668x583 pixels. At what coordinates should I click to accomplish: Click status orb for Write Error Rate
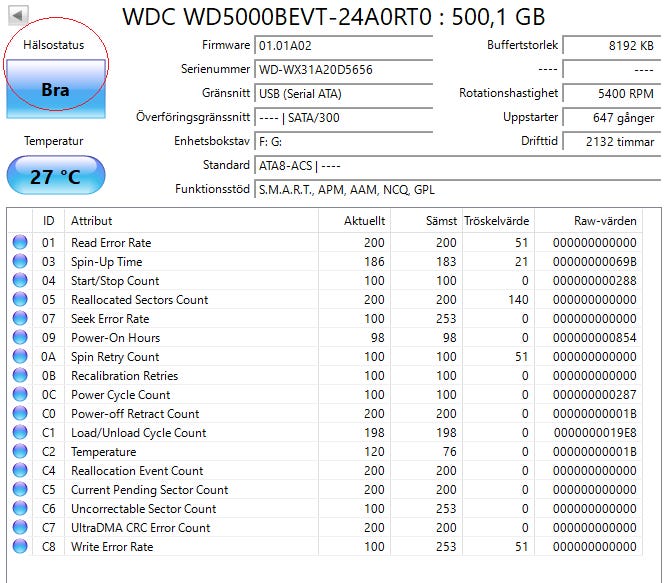pyautogui.click(x=20, y=546)
